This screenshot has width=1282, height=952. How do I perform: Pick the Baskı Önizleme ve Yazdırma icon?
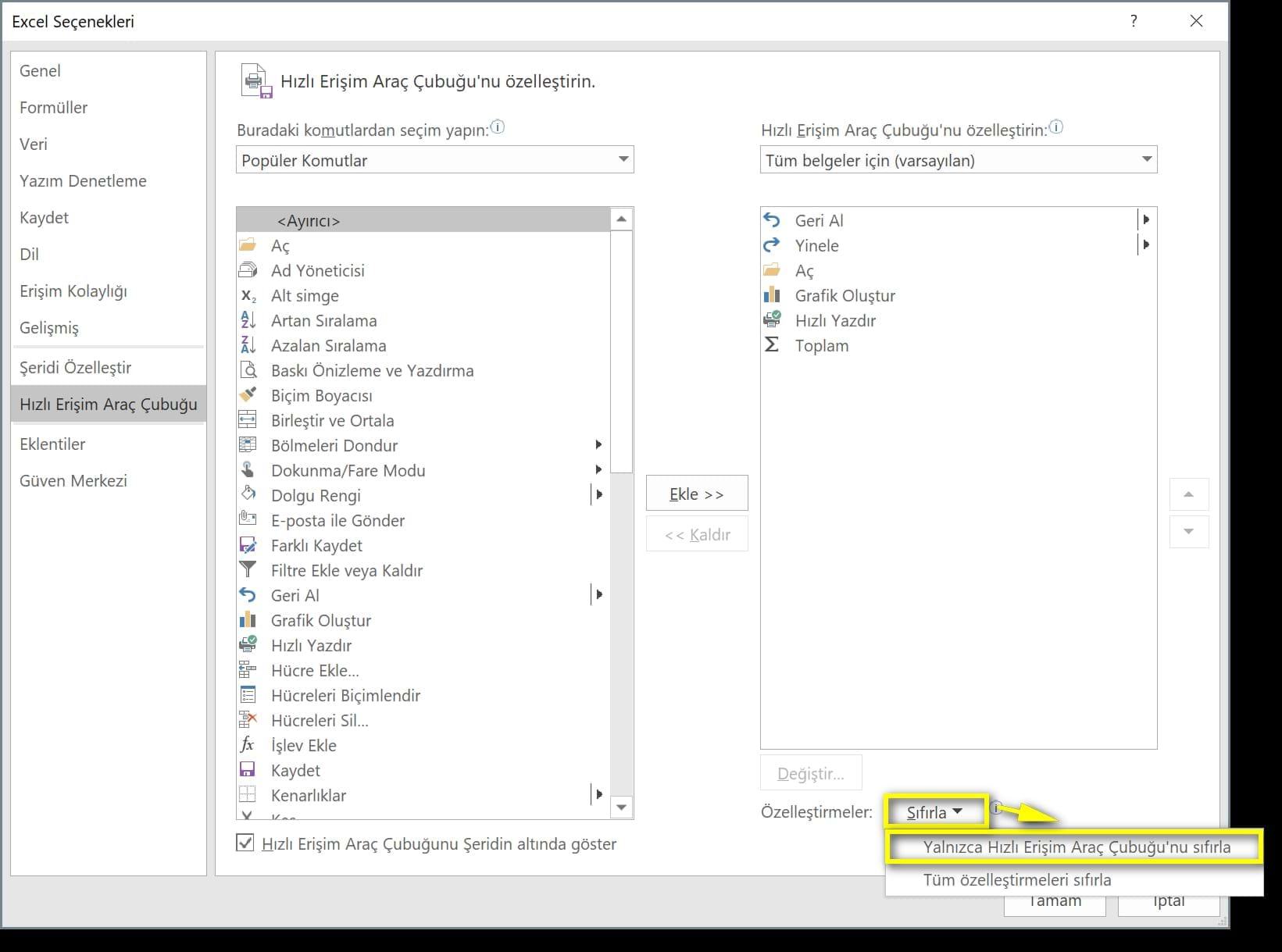(x=248, y=370)
